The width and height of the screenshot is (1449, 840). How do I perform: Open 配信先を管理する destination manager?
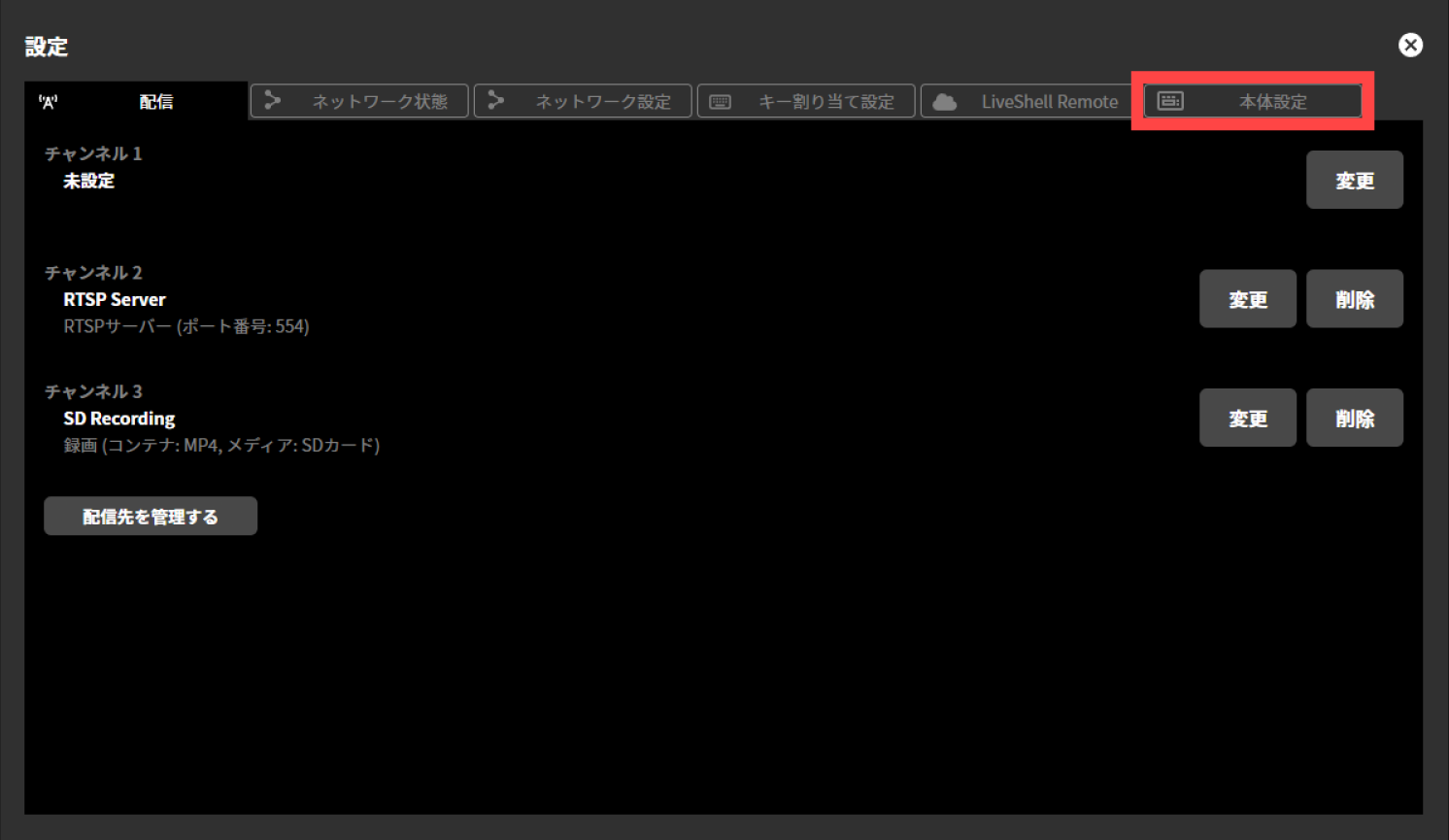pos(150,516)
